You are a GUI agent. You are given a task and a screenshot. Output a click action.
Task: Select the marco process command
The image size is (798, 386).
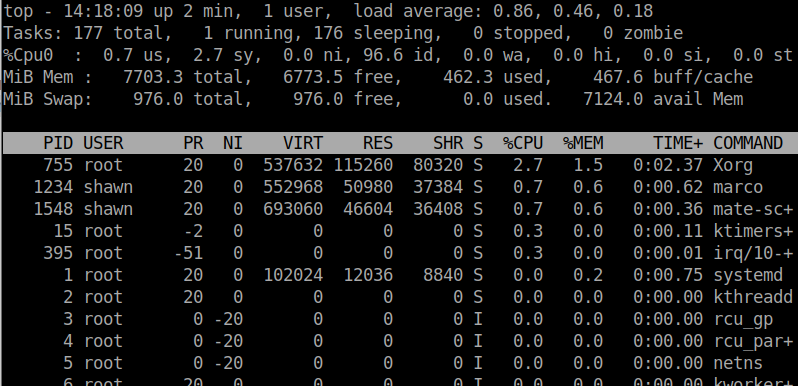coord(738,187)
